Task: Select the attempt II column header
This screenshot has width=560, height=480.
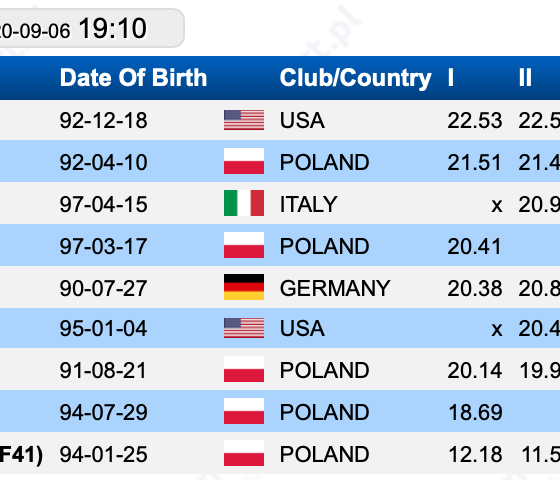Action: tap(525, 78)
